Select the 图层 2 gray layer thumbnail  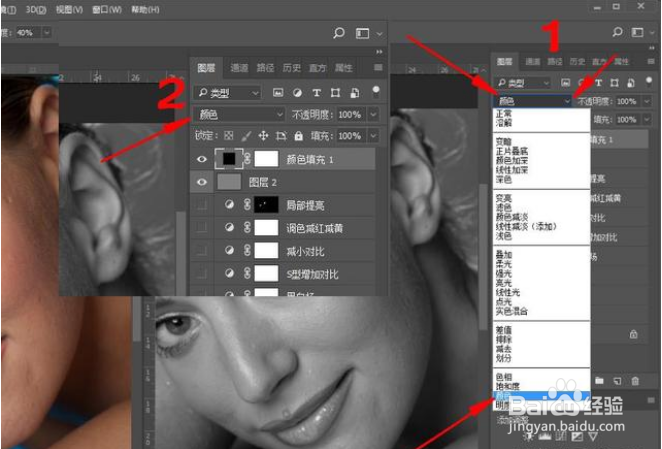[x=229, y=182]
